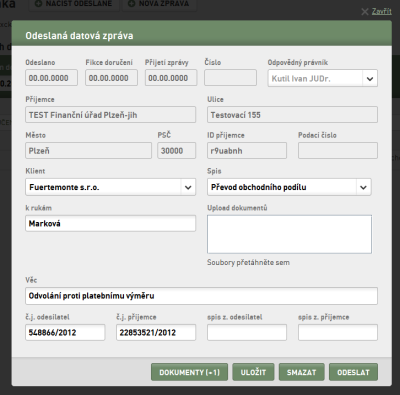400x395 pixels.
Task: Click the Upload dokumentů drop area
Action: (289, 234)
